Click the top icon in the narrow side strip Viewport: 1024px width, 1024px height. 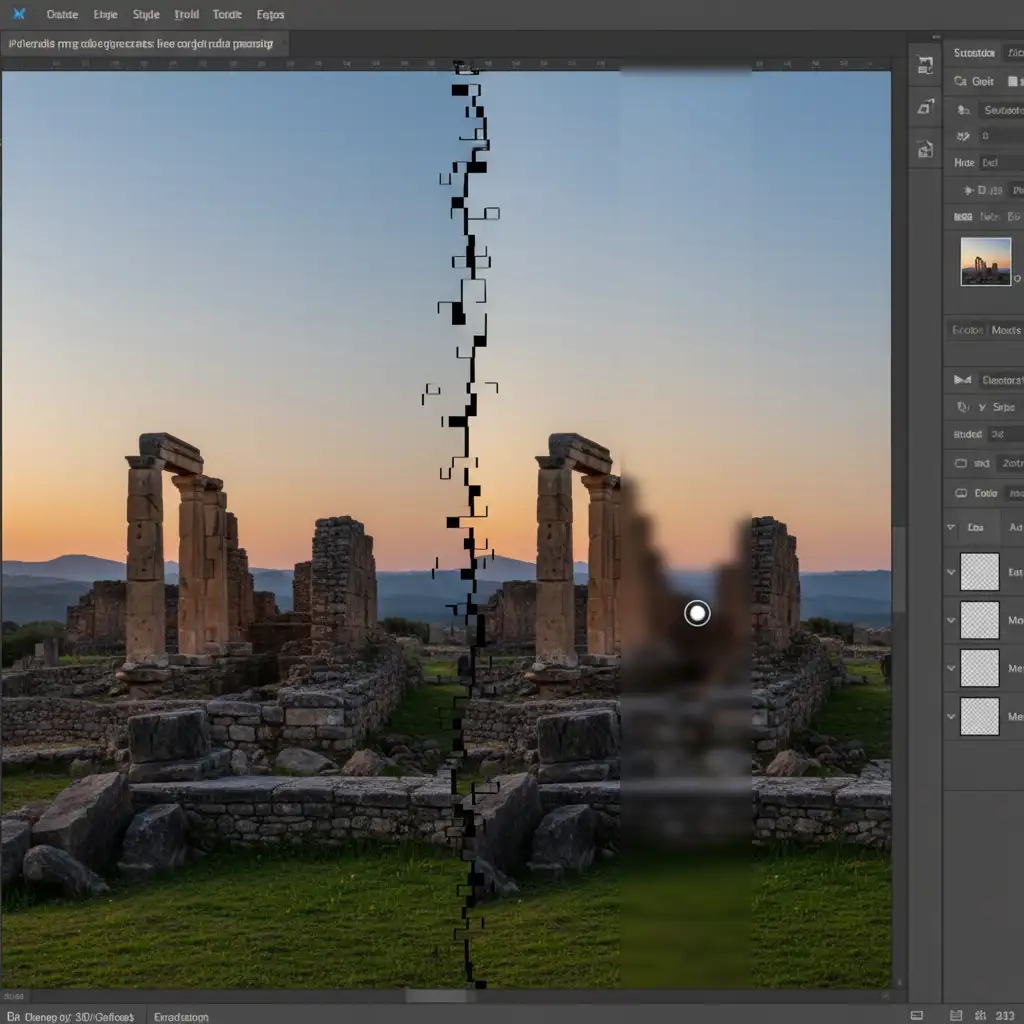click(925, 66)
